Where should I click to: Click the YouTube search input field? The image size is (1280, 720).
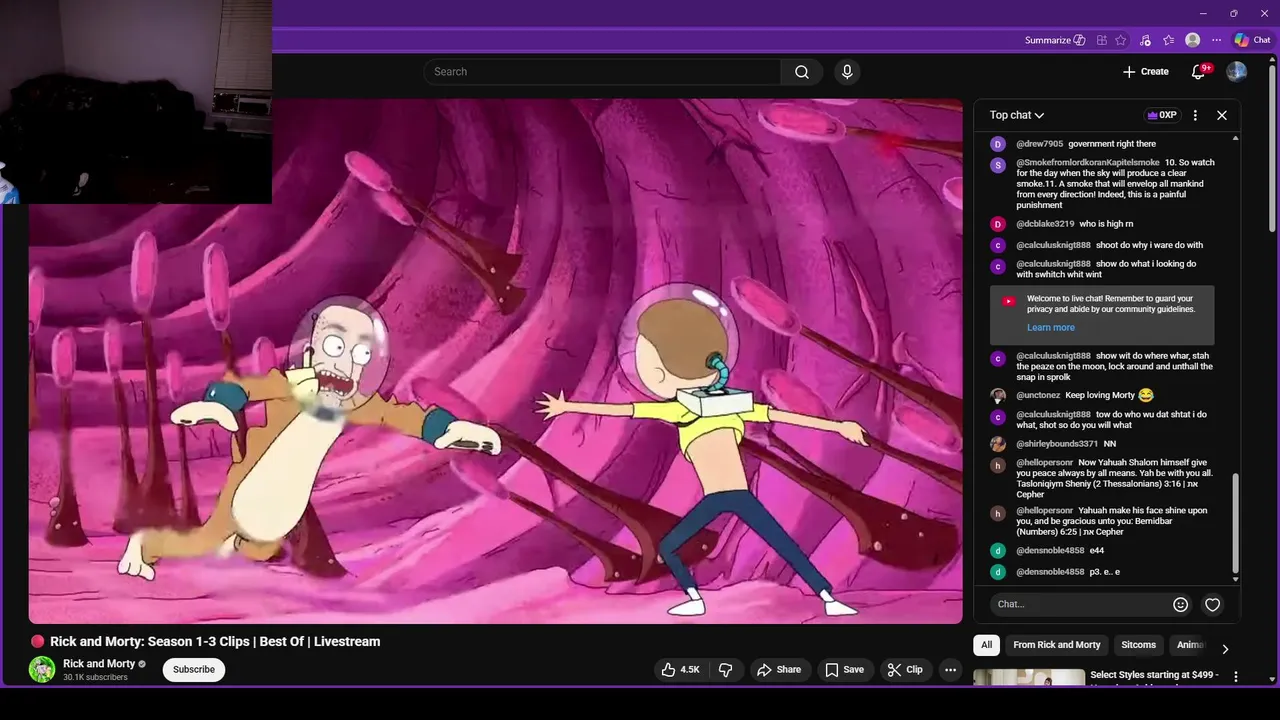pyautogui.click(x=602, y=72)
